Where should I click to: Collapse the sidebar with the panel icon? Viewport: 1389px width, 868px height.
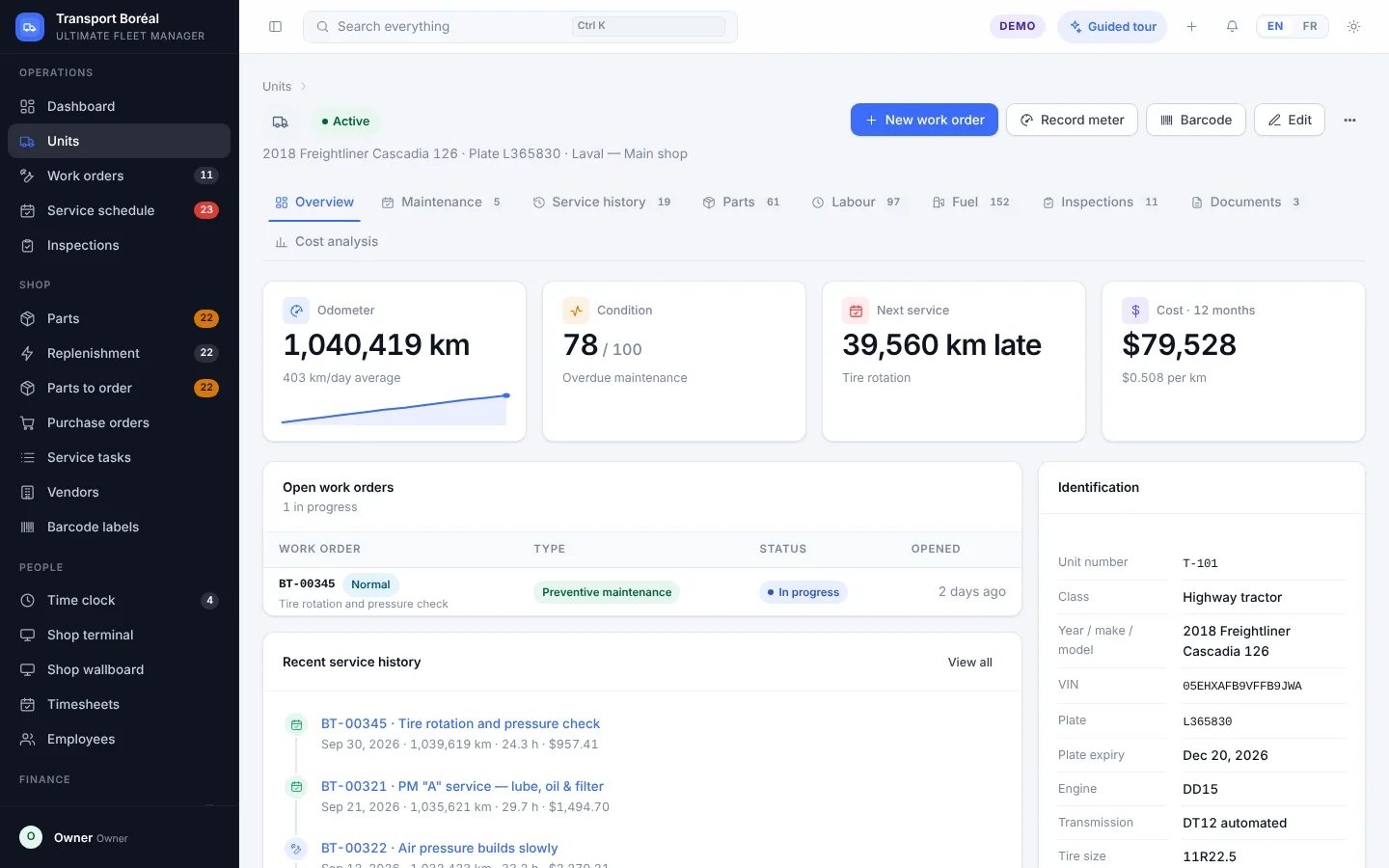click(275, 27)
